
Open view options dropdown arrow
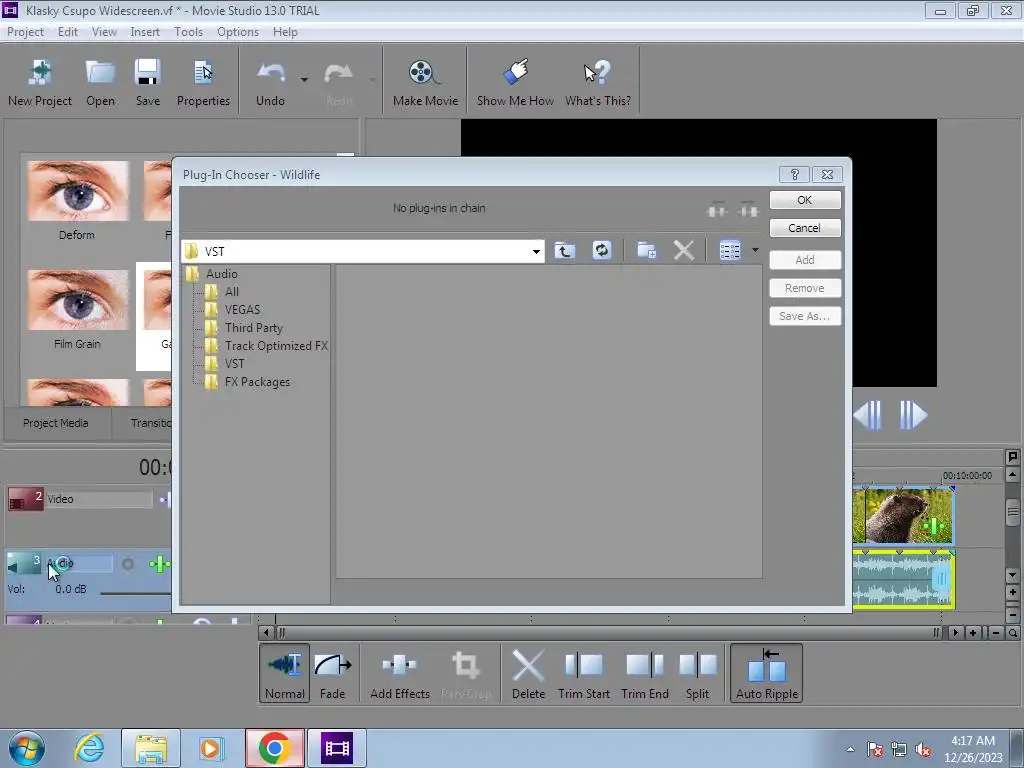tap(755, 250)
